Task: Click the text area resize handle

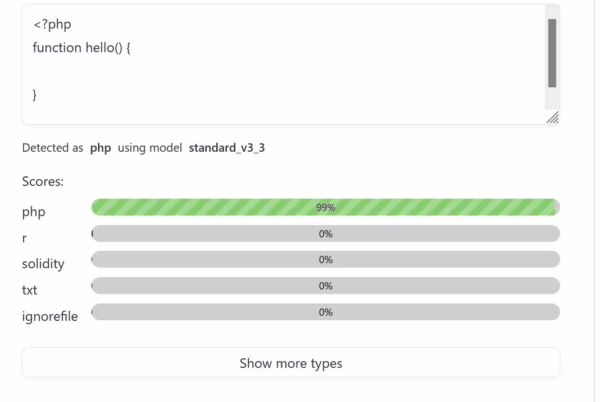Action: click(553, 118)
